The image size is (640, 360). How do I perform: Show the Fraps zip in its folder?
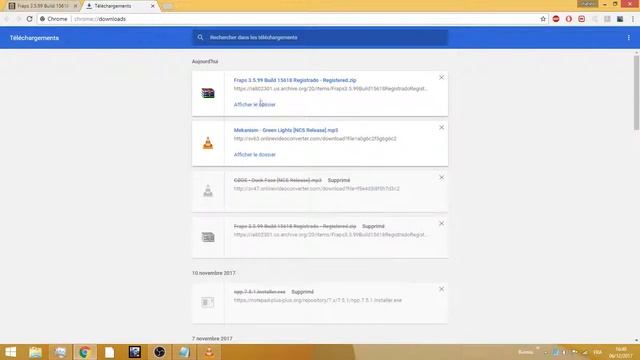pos(255,104)
